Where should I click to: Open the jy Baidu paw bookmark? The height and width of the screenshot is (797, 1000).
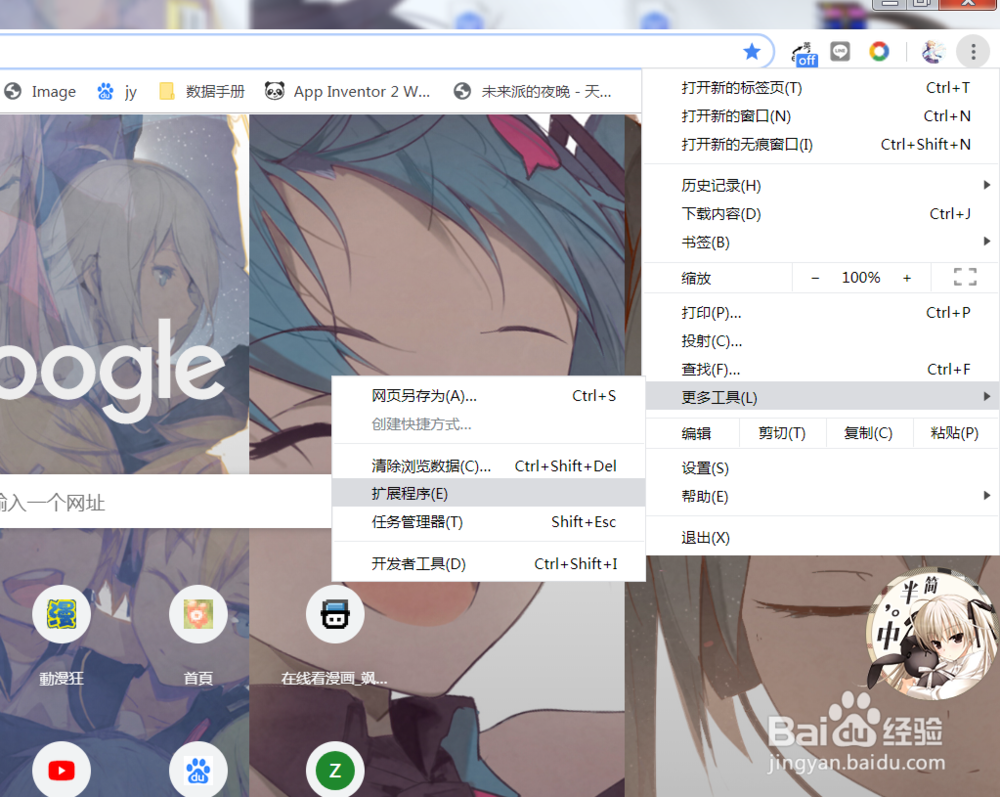coord(117,92)
